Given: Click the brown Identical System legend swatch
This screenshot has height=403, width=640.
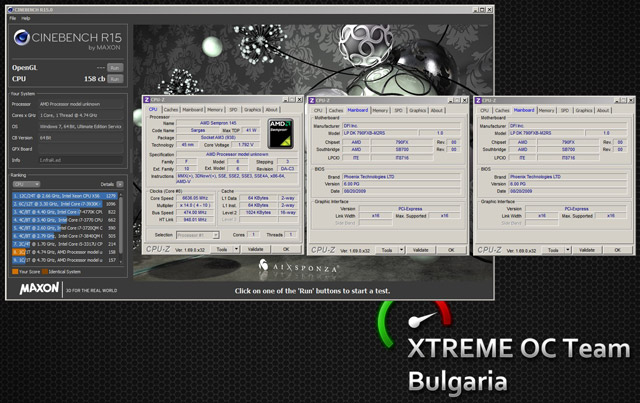Looking at the screenshot, I should pos(45,272).
